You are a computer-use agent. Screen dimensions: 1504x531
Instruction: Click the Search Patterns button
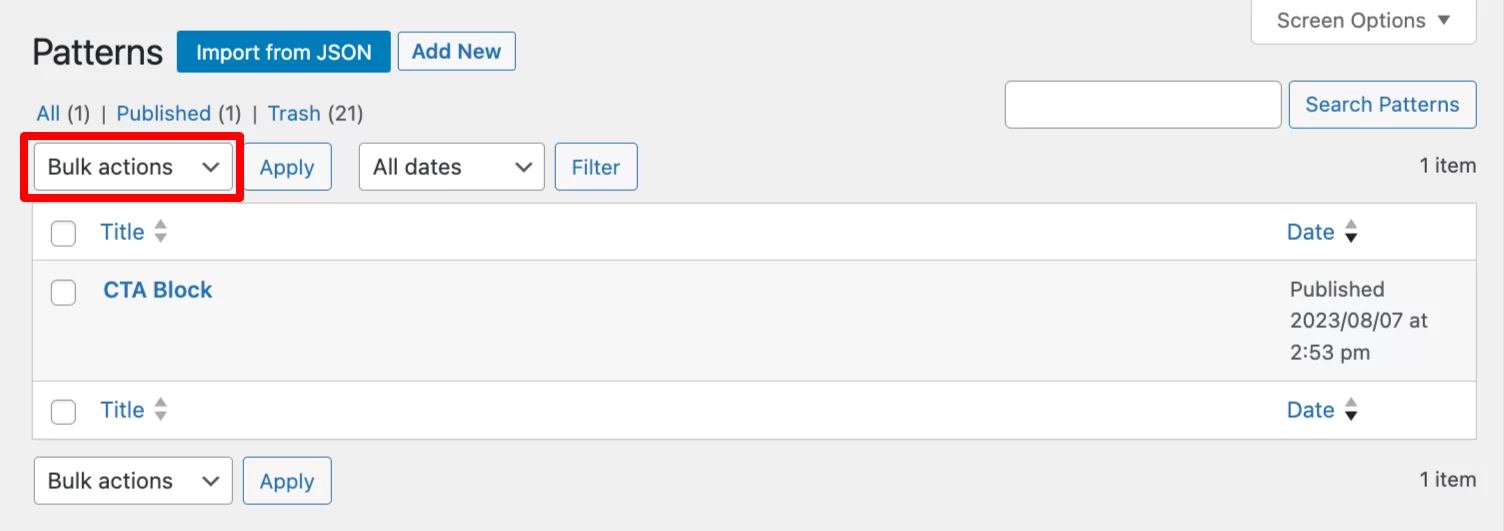[x=1383, y=105]
